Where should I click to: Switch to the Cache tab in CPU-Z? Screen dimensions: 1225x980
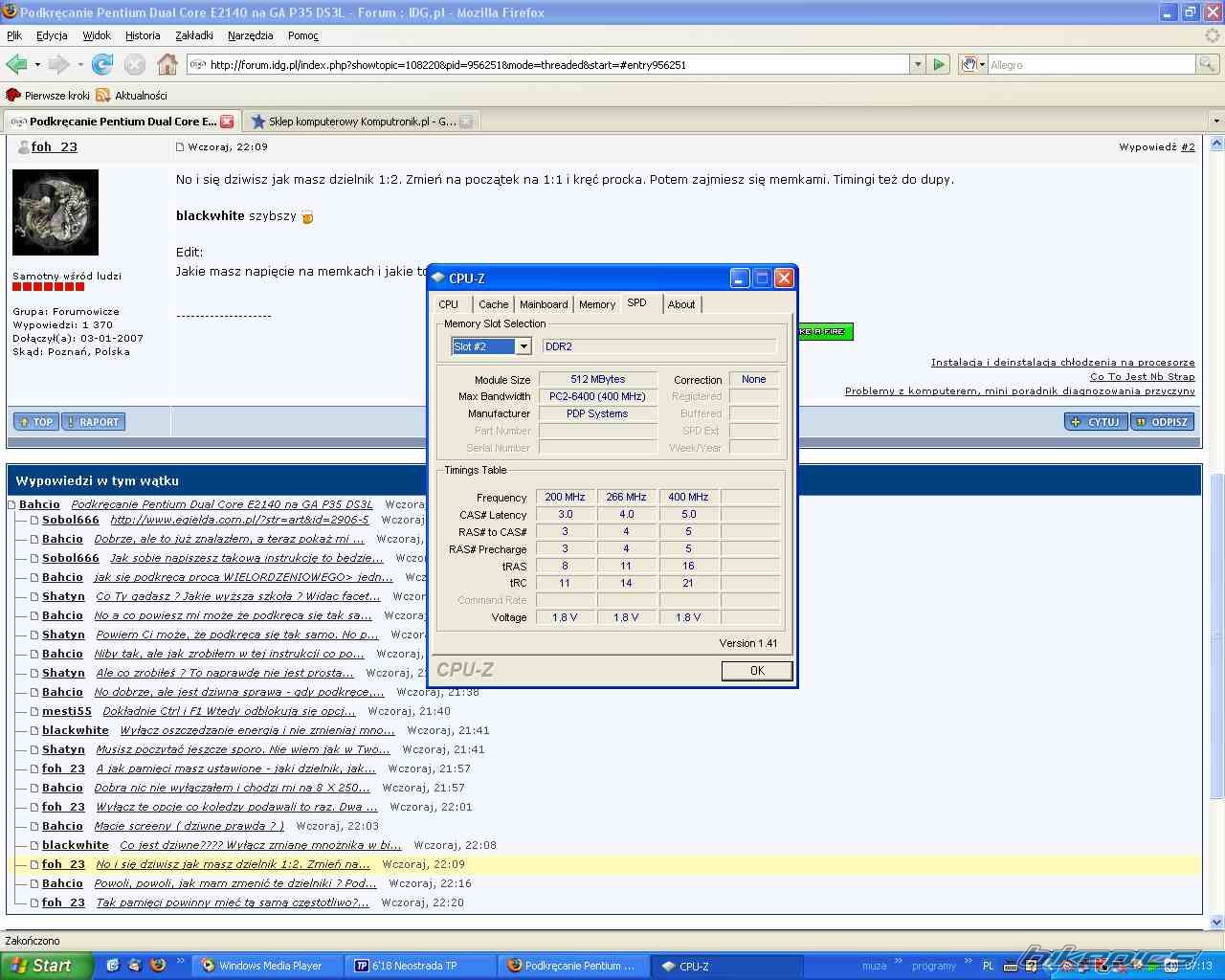[x=494, y=304]
